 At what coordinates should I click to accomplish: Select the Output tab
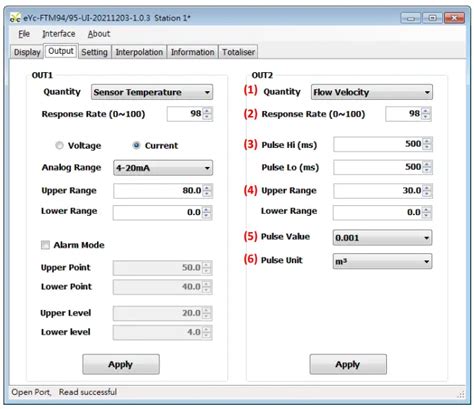pyautogui.click(x=61, y=51)
